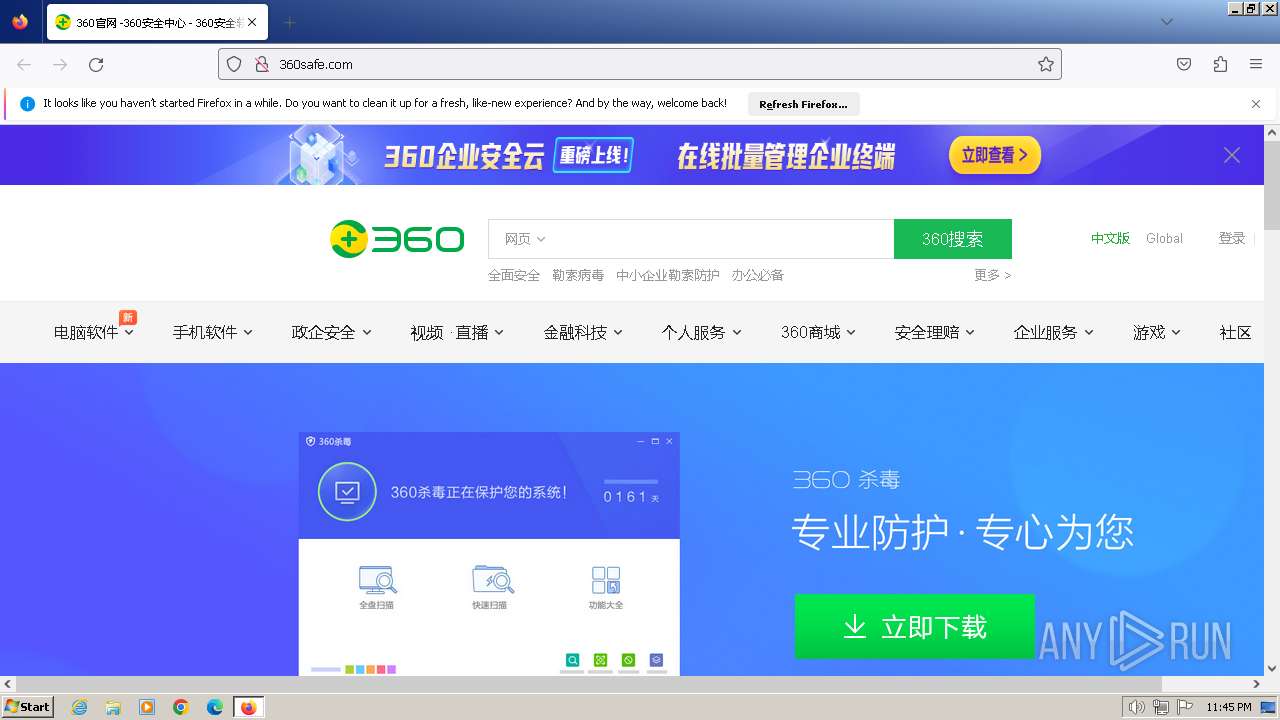The height and width of the screenshot is (720, 1280).
Task: Expand the 个人服务 menu
Action: click(701, 332)
